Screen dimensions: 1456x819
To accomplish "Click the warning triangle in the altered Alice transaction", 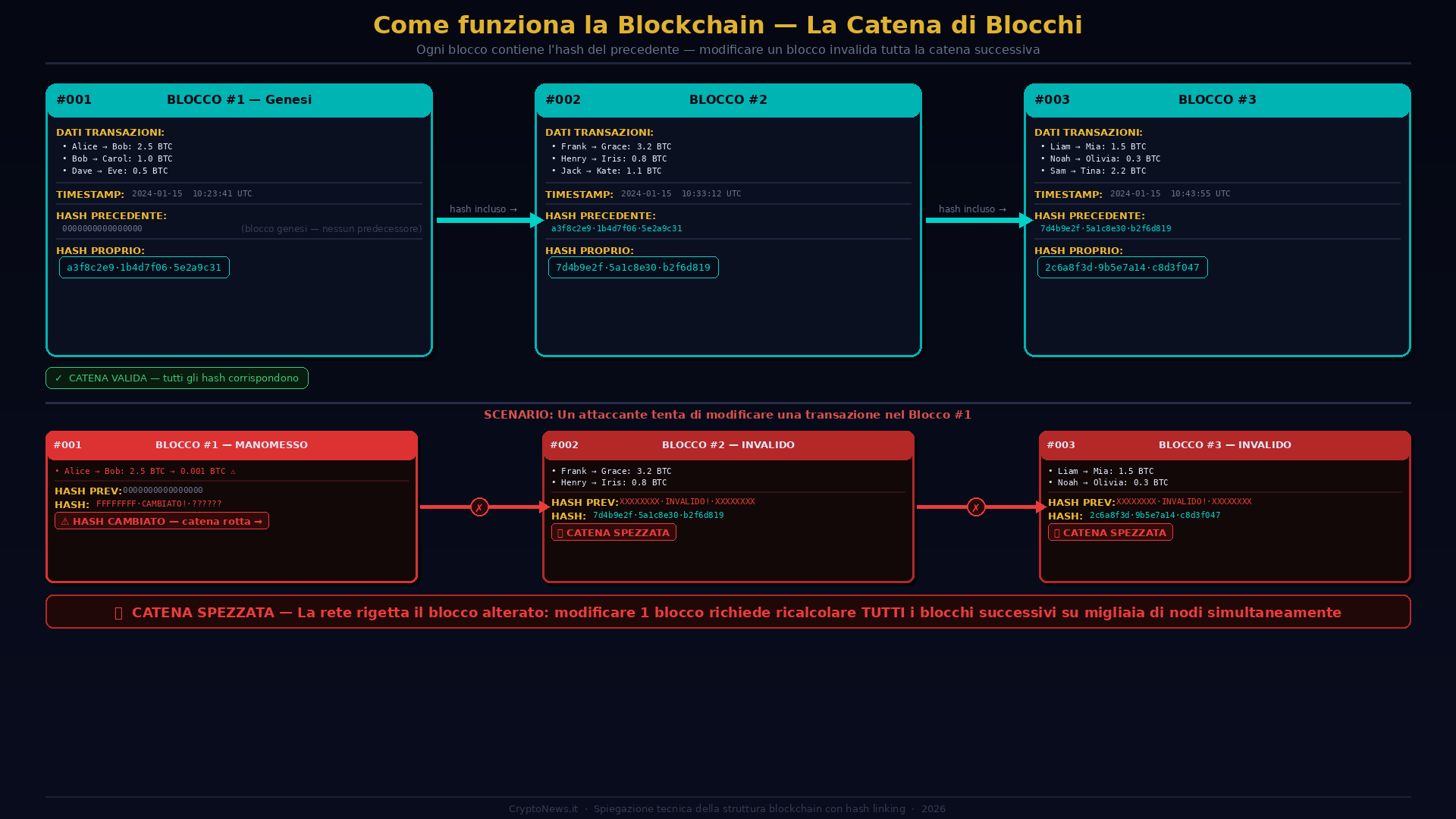I will coord(234,471).
